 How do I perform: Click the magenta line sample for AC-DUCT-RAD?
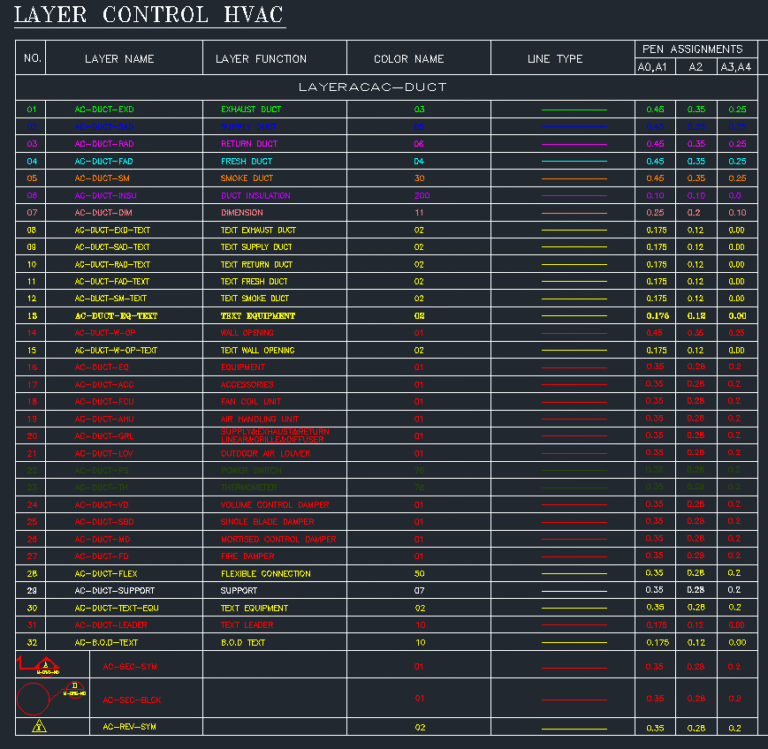click(574, 144)
